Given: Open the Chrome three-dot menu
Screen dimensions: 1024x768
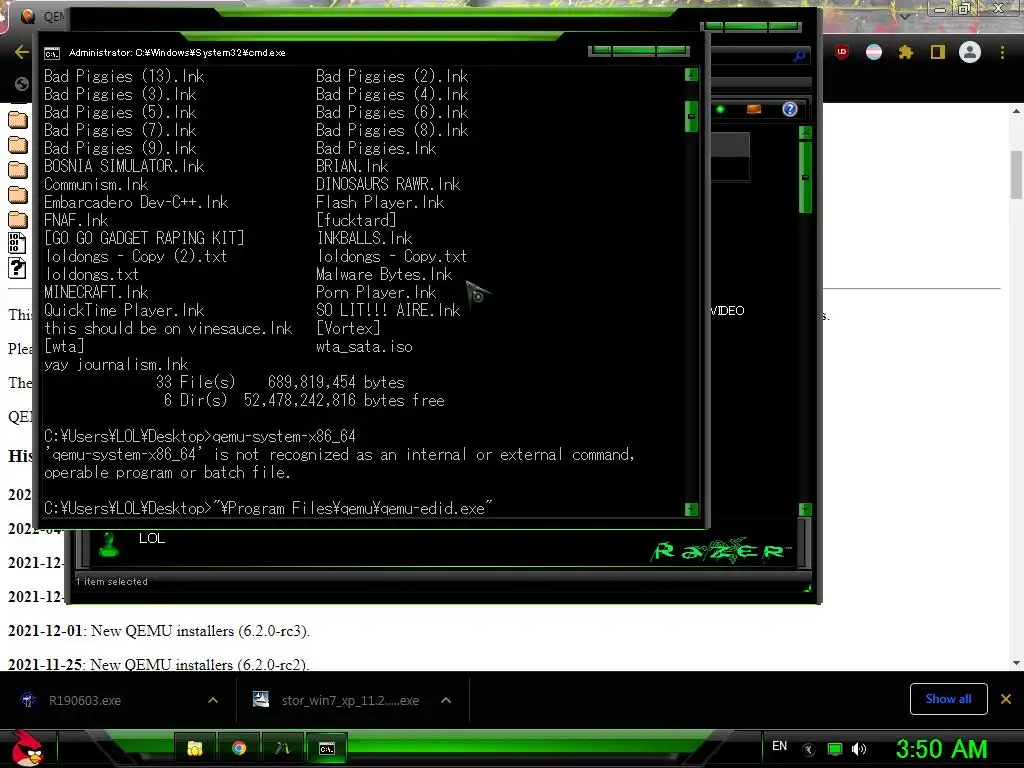Looking at the screenshot, I should [x=1002, y=52].
